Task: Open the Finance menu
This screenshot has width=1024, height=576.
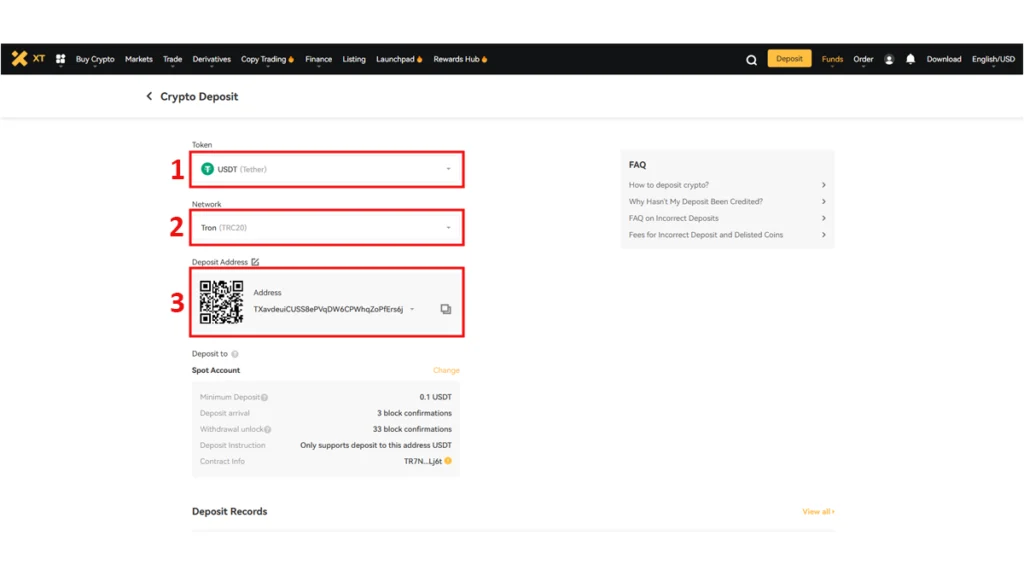Action: tap(319, 59)
